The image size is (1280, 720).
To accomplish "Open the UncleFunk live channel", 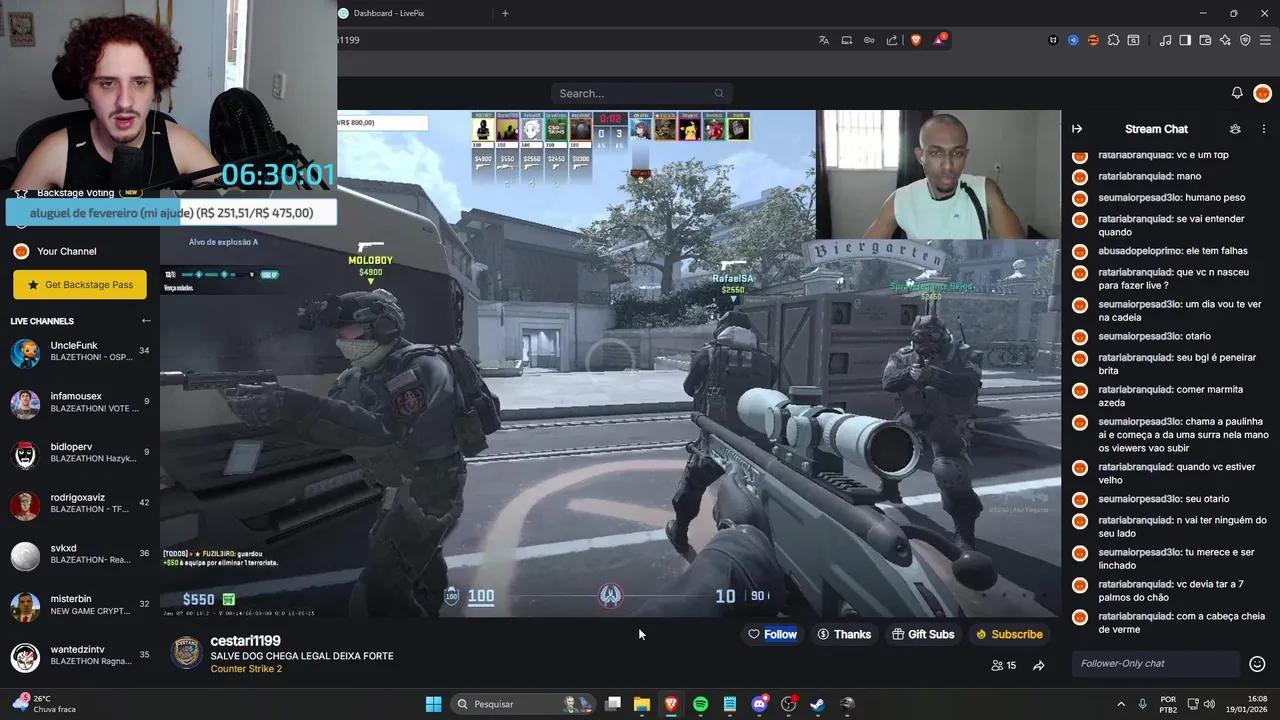I will coord(80,352).
